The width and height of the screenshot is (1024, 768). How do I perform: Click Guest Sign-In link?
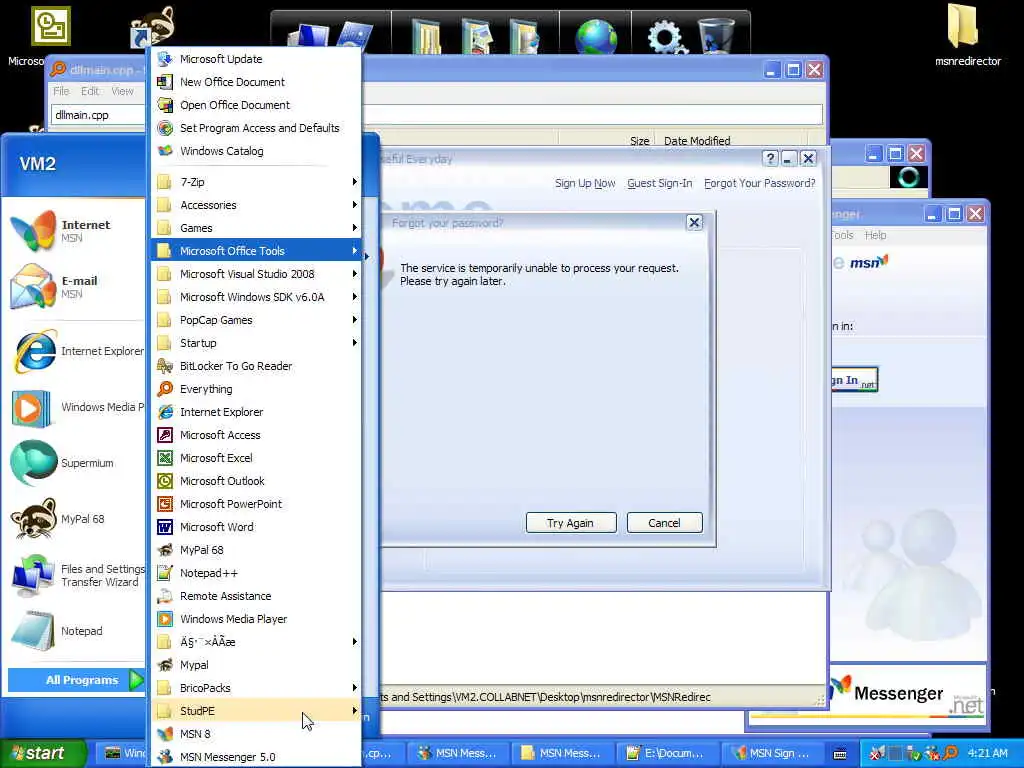660,184
